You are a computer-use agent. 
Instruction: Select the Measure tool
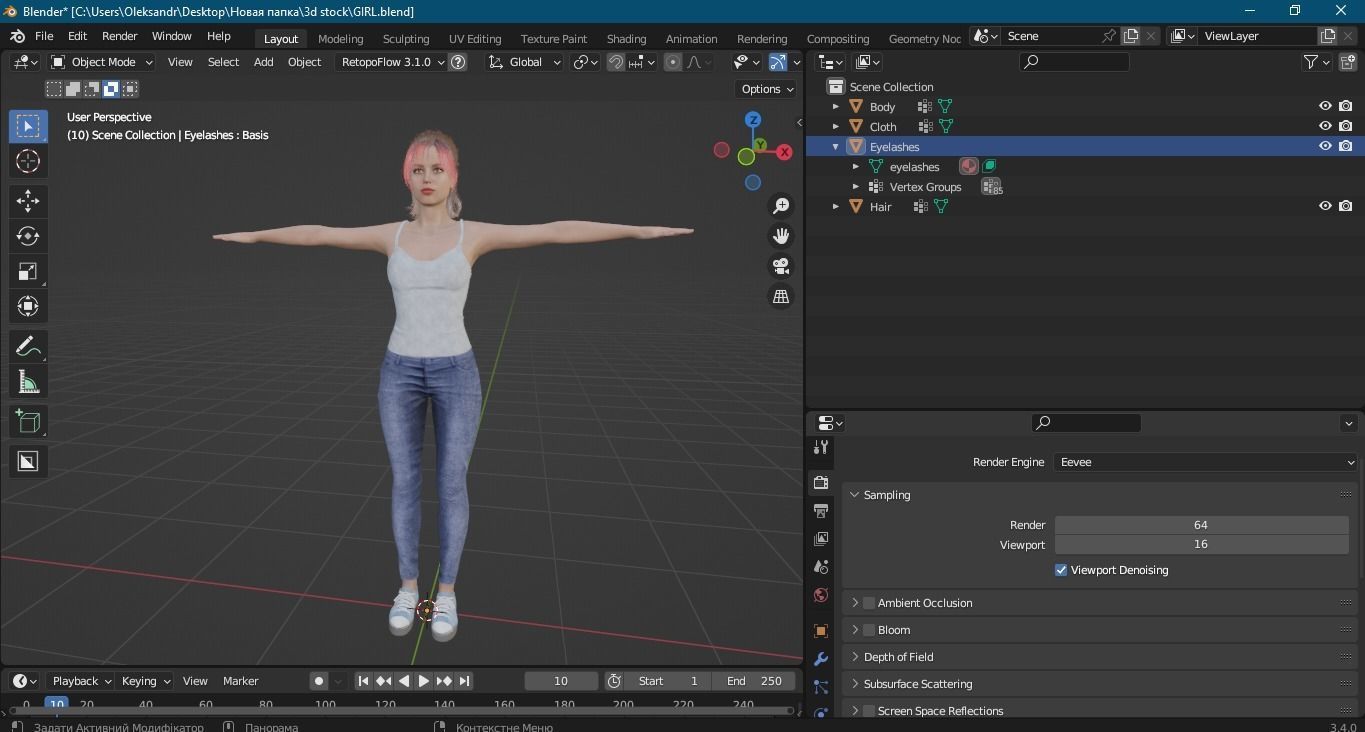[28, 382]
